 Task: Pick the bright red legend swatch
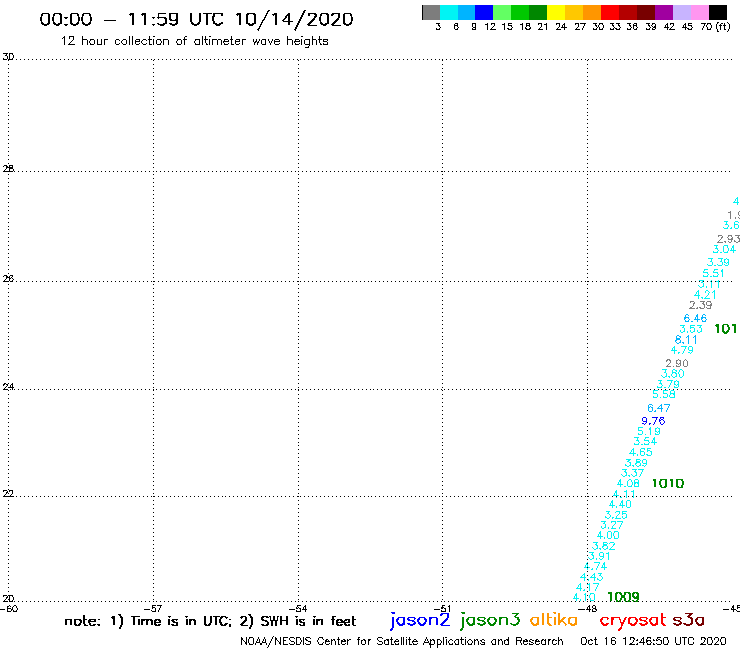tap(610, 12)
